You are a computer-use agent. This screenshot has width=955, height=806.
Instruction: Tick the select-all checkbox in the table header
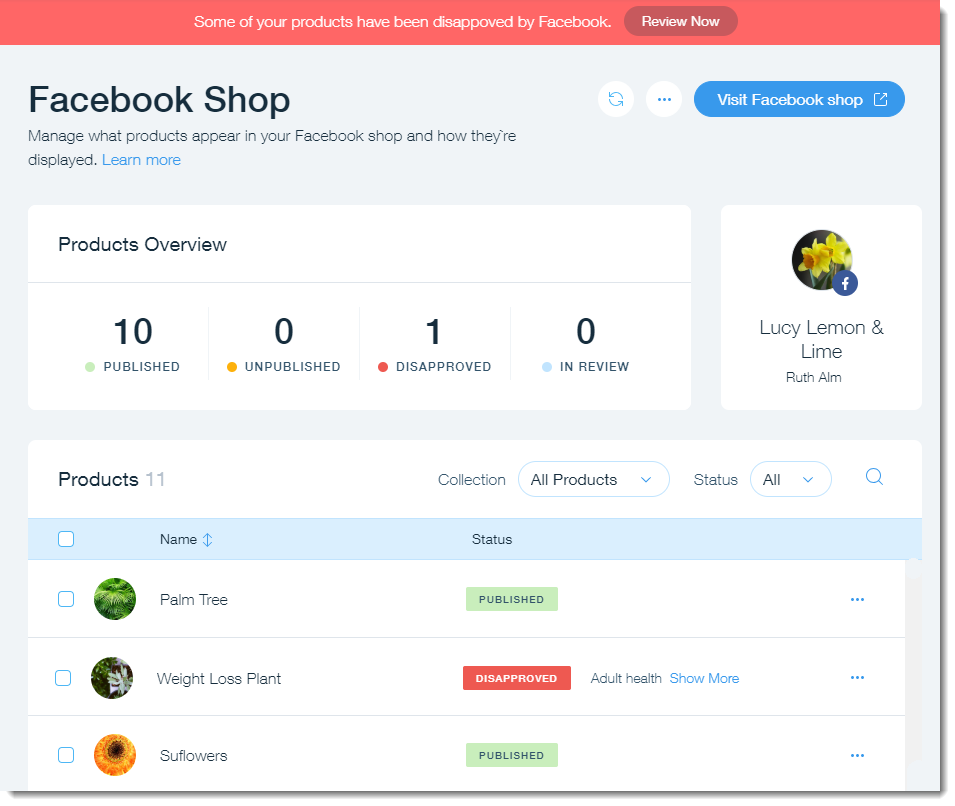pos(66,539)
